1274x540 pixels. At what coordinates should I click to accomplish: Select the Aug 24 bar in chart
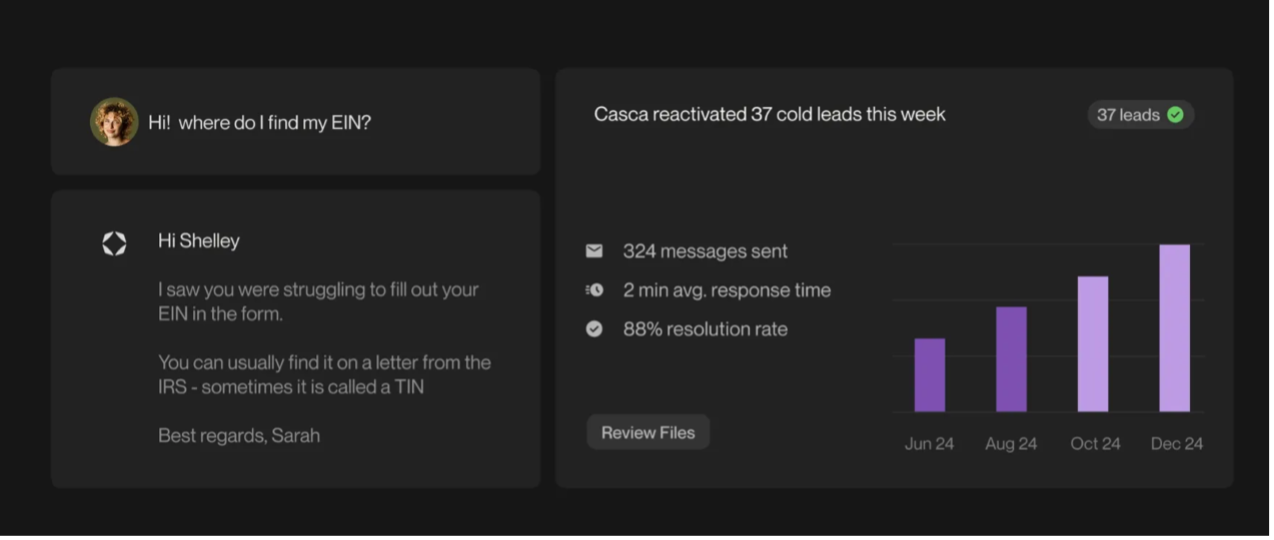pyautogui.click(x=1011, y=359)
